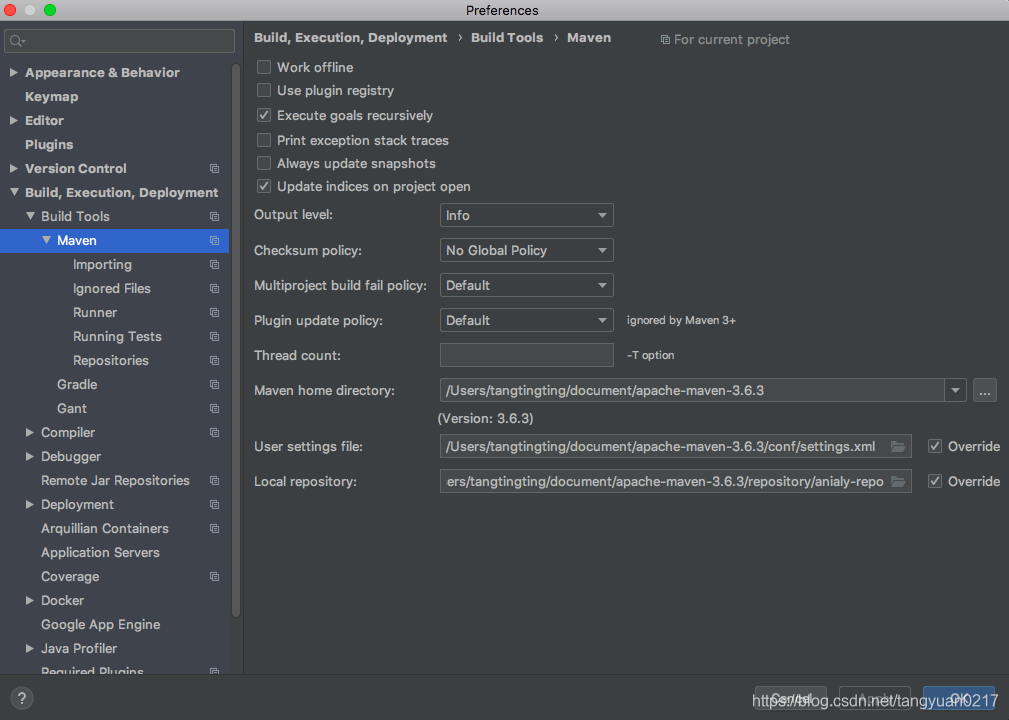Open Maven home directory dropdown arrow
Viewport: 1009px width, 720px height.
tap(955, 391)
